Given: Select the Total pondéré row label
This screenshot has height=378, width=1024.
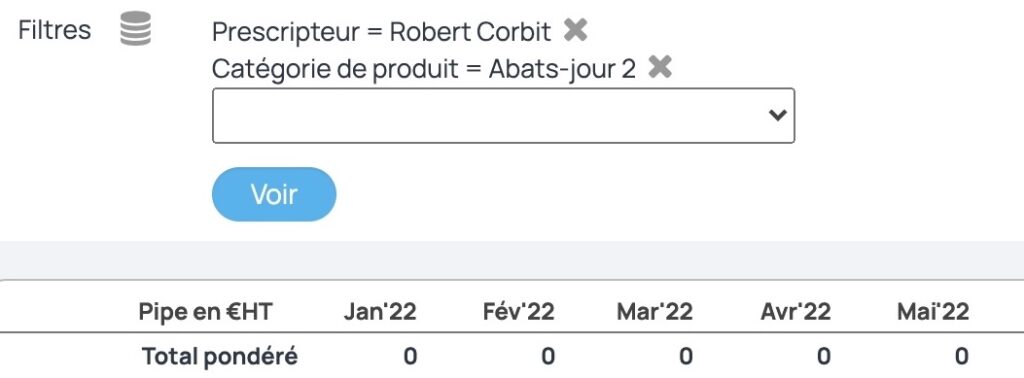Looking at the screenshot, I should [x=219, y=356].
